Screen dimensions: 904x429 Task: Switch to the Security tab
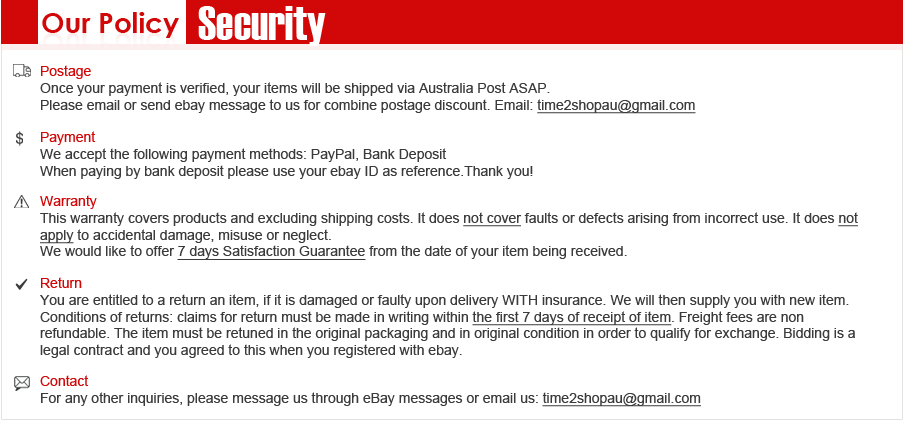tap(261, 24)
